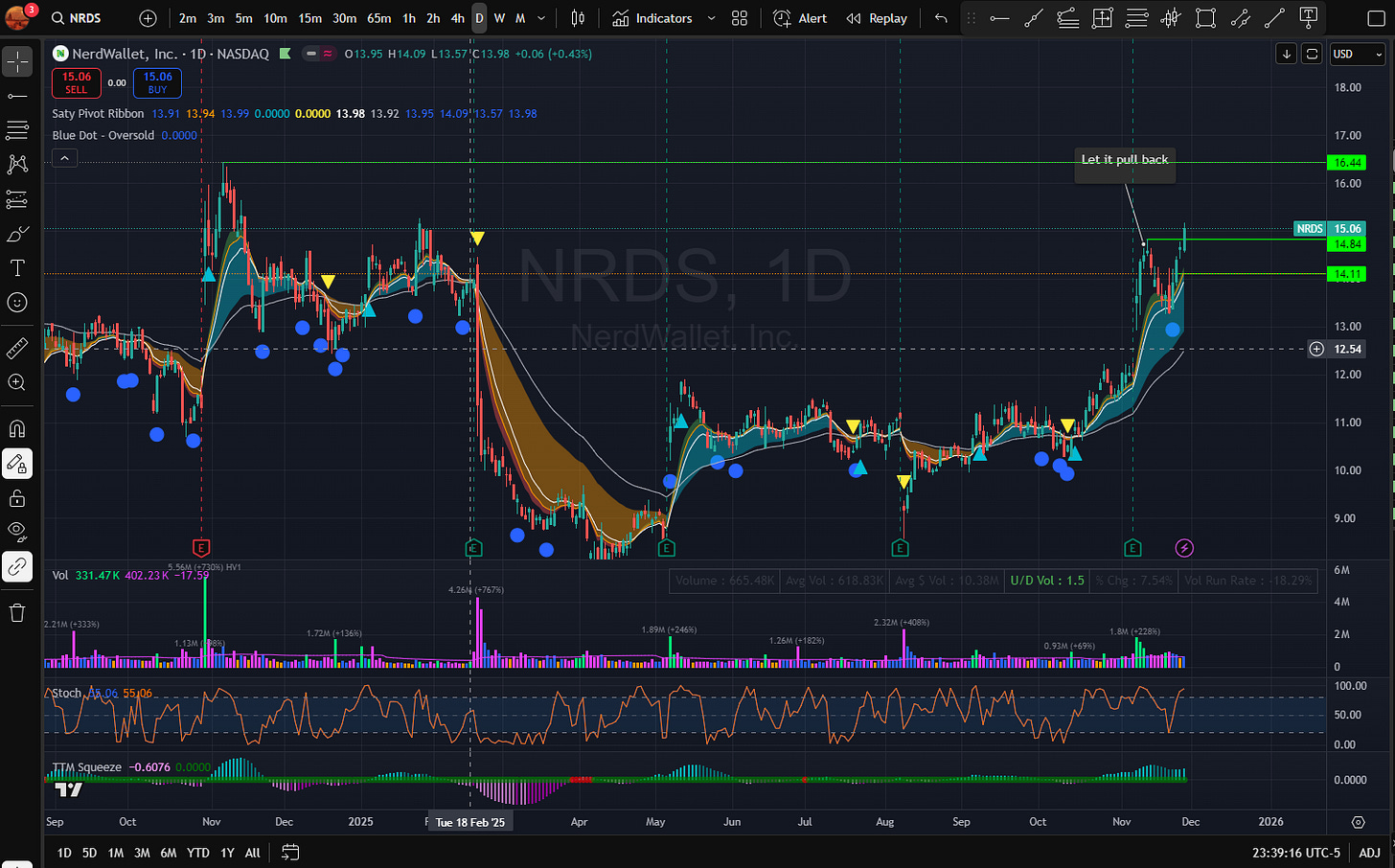This screenshot has width=1395, height=868.
Task: Switch to the 4h timeframe
Action: (458, 18)
